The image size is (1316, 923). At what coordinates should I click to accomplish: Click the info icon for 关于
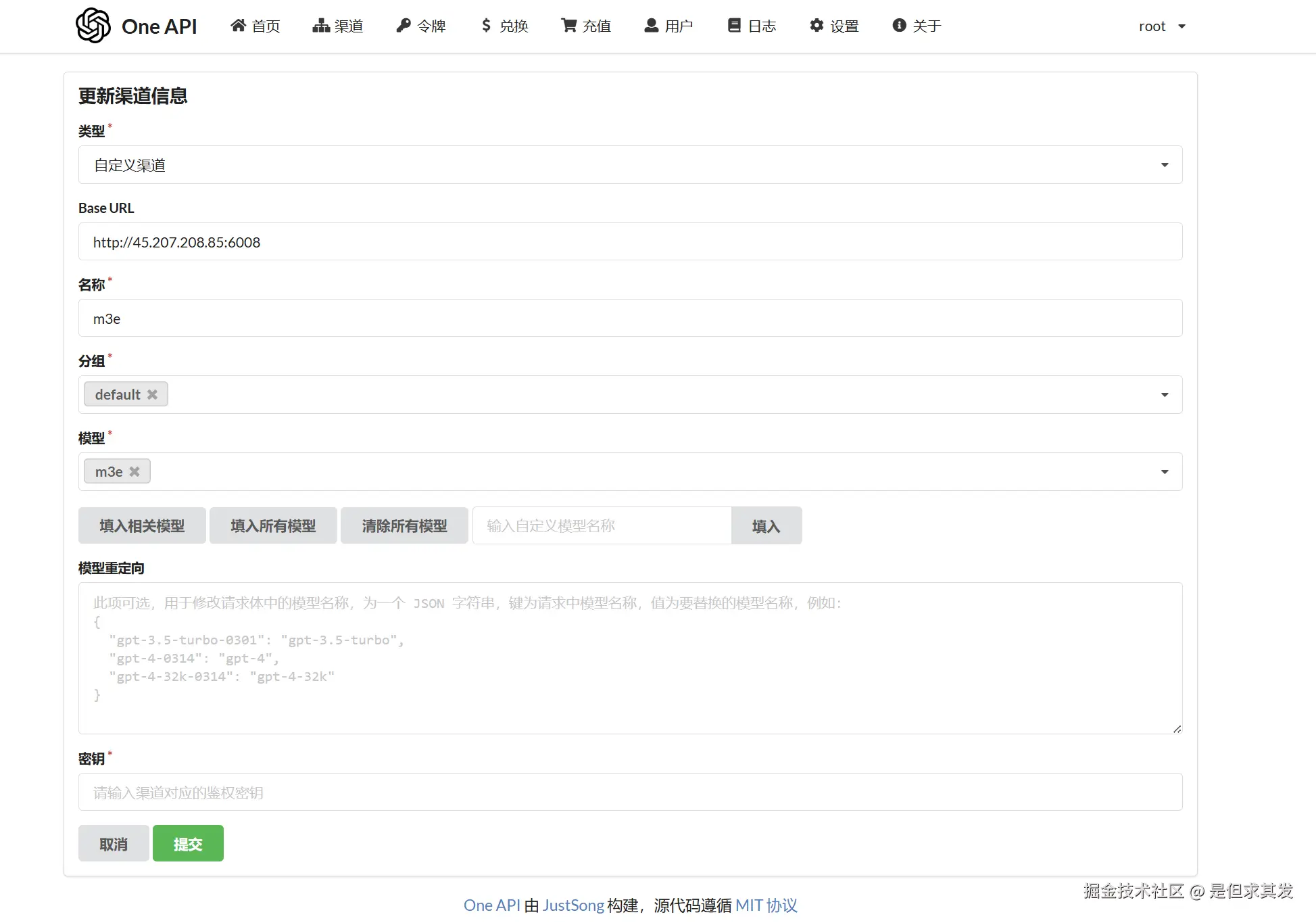coord(899,26)
